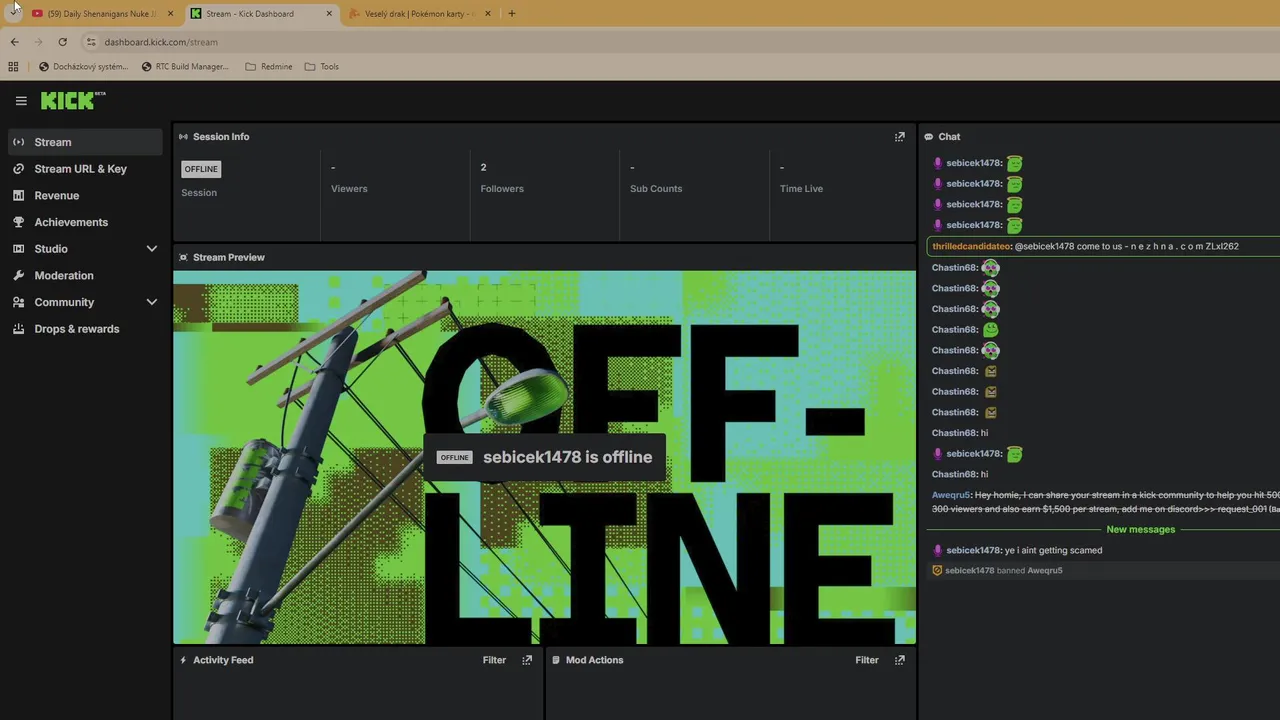Viewport: 1280px width, 720px height.
Task: Select Stream in the sidebar
Action: click(x=85, y=142)
